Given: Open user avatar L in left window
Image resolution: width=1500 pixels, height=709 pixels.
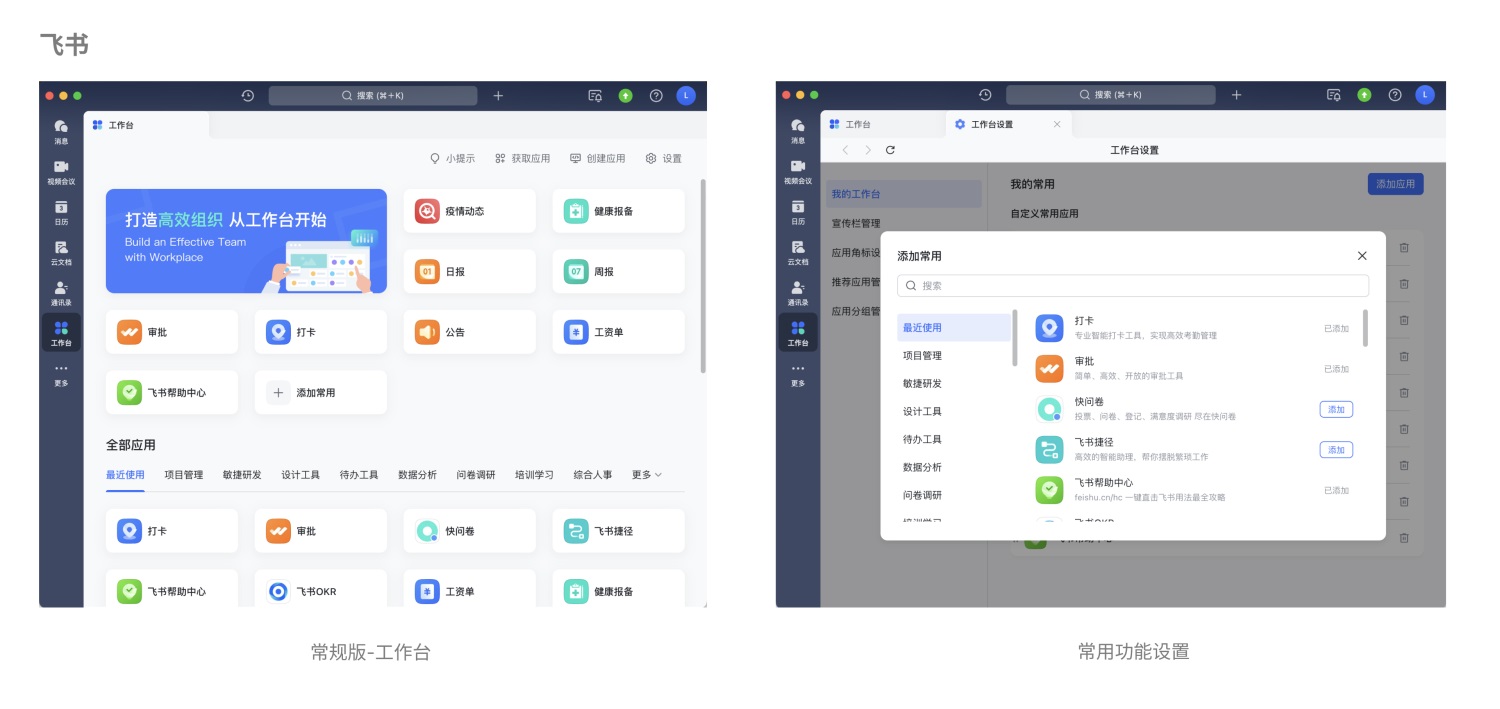Looking at the screenshot, I should 686,96.
